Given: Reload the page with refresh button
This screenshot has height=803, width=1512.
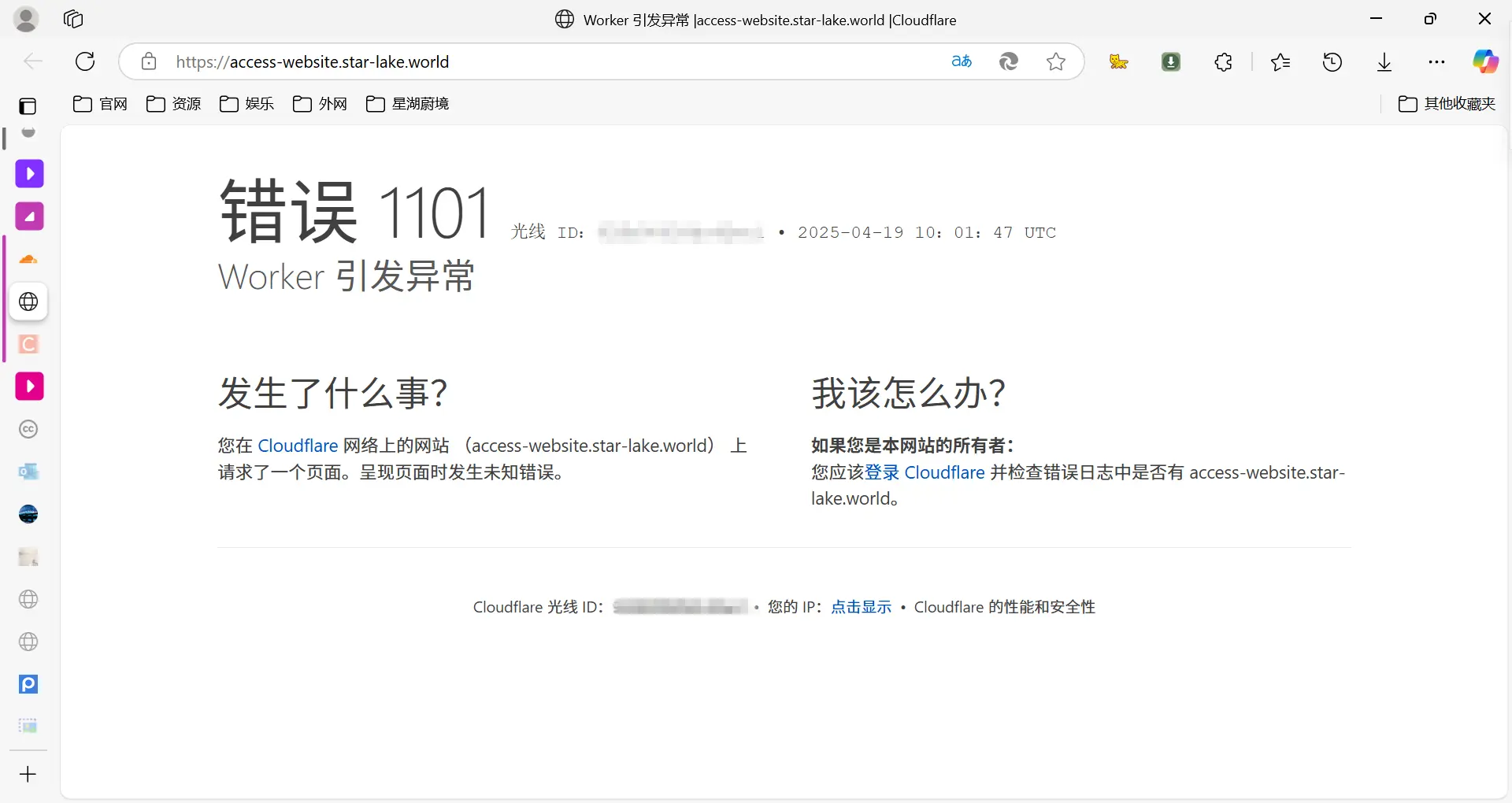Looking at the screenshot, I should point(85,61).
